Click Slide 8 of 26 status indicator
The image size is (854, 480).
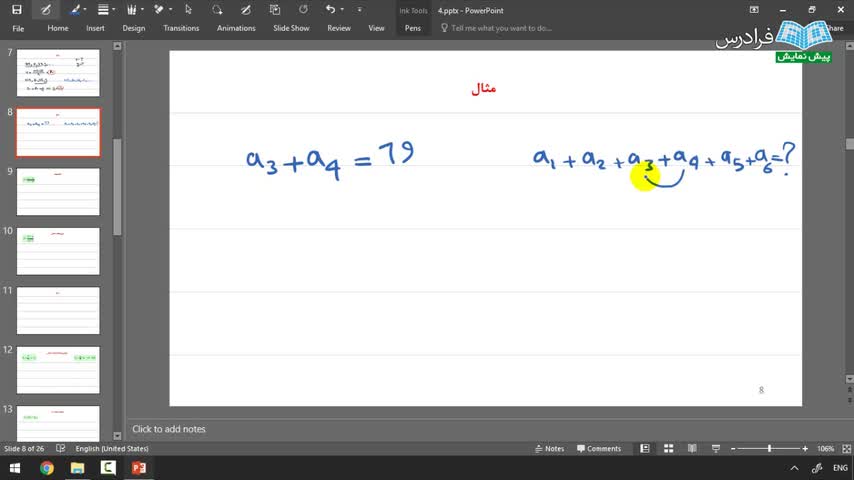[24, 449]
